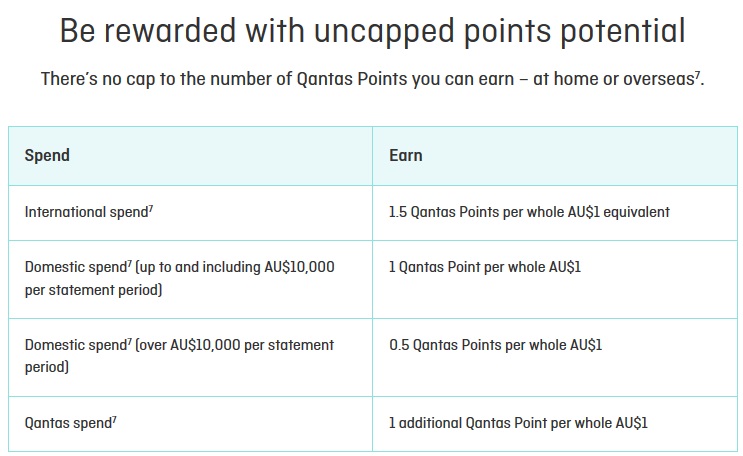This screenshot has width=743, height=456.
Task: Select the 'Domestic spend (over AU$10,000)' cell
Action: [179, 355]
